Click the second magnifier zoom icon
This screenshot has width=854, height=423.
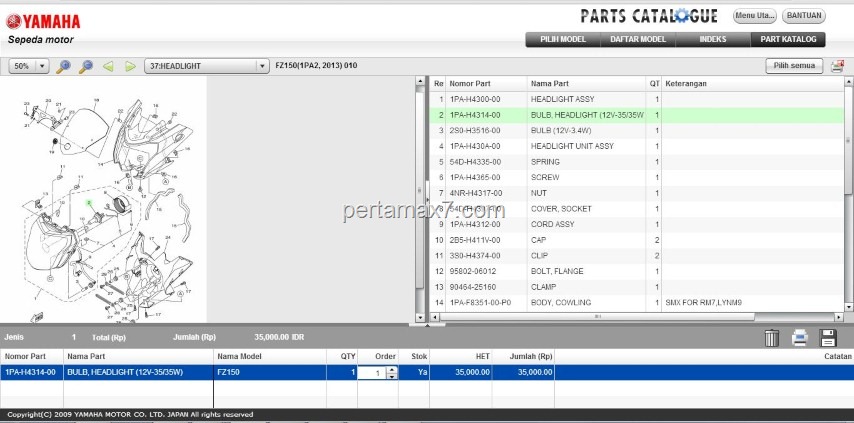[85, 66]
